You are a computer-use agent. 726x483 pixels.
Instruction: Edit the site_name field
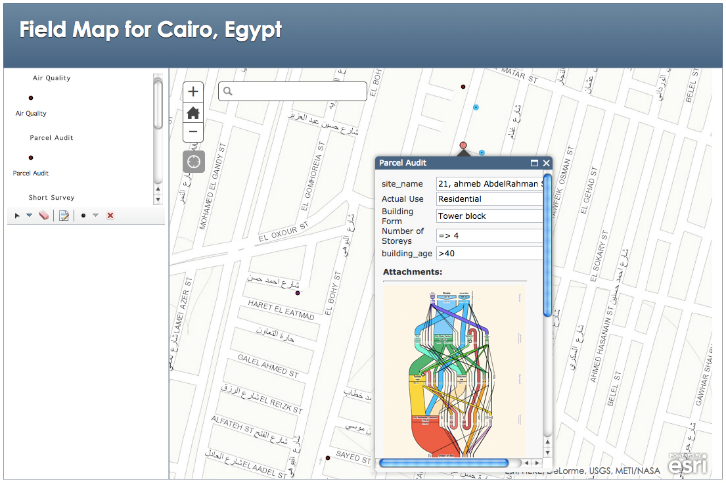tap(488, 184)
